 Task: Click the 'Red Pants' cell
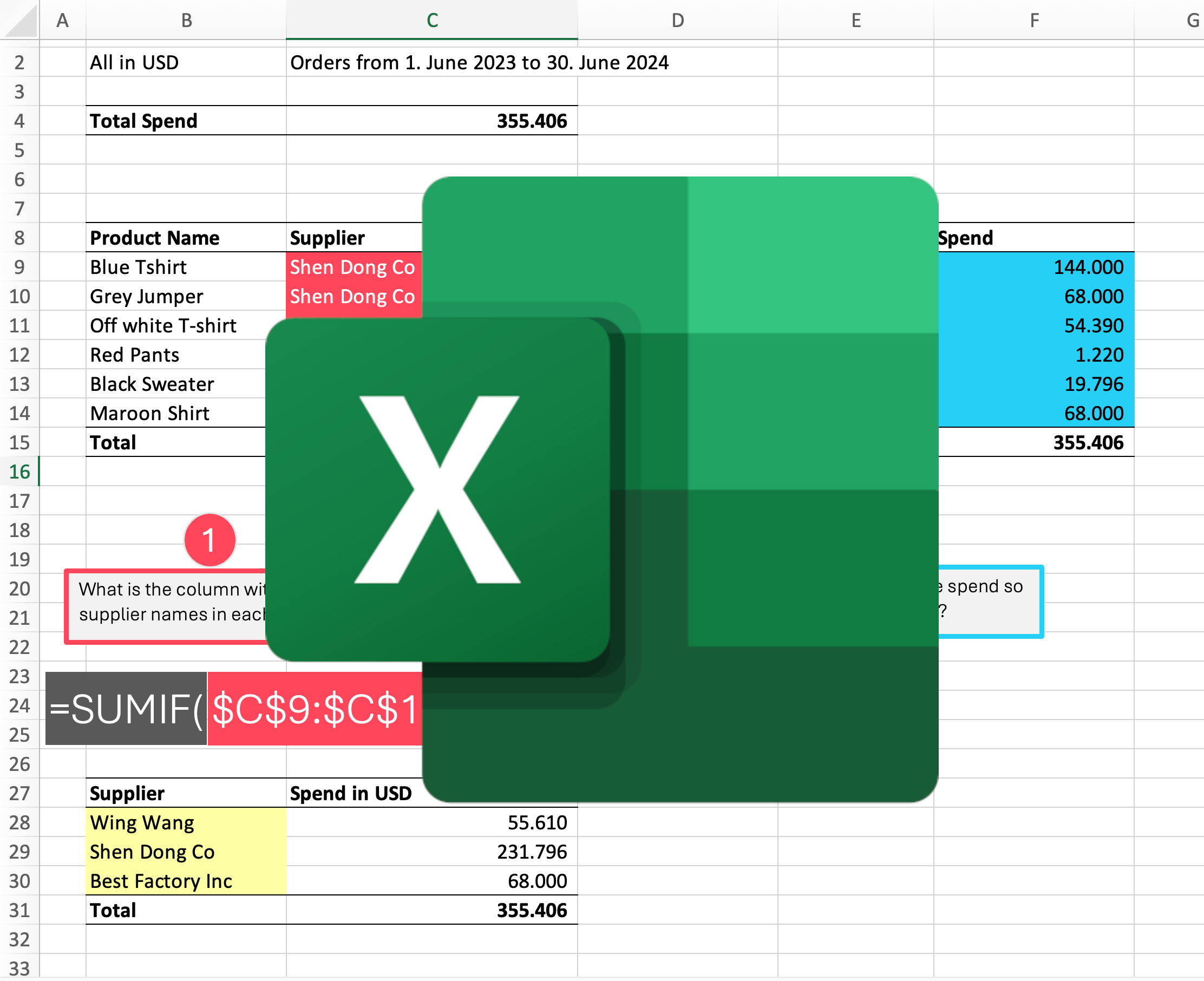coord(176,354)
